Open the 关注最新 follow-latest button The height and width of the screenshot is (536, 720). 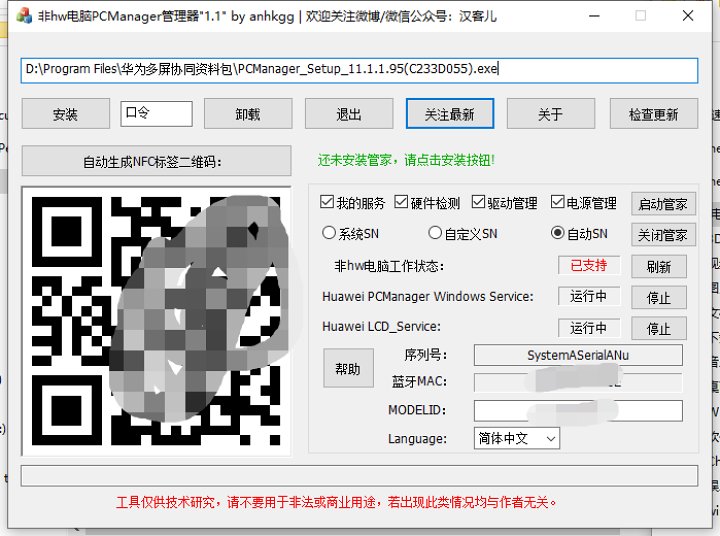[450, 113]
